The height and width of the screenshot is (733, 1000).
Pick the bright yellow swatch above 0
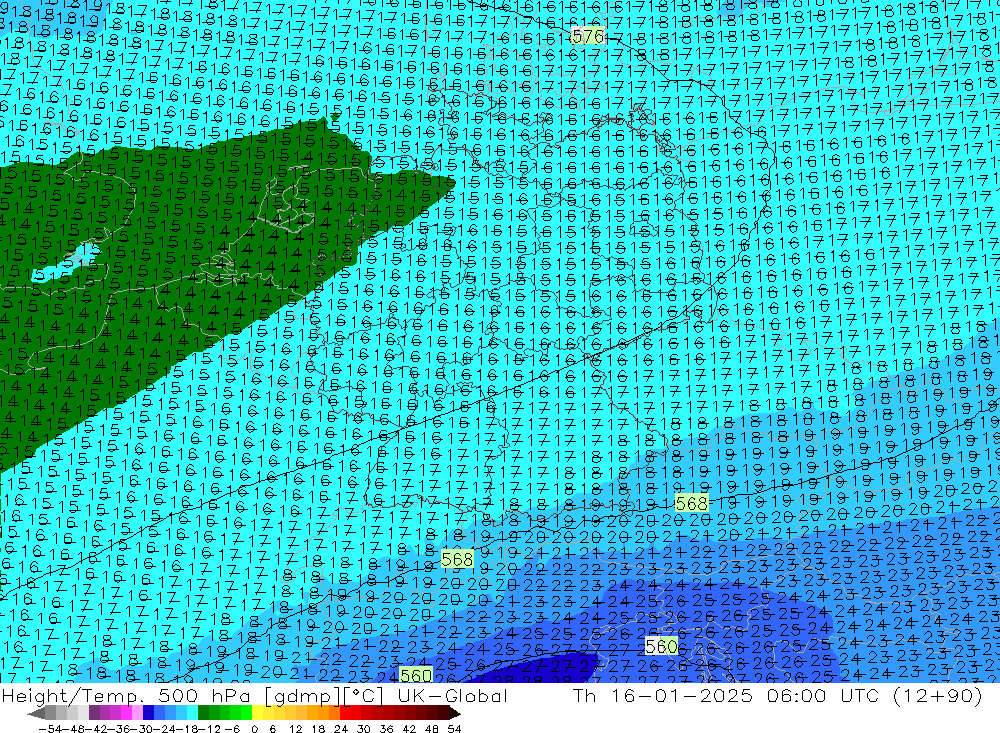click(x=258, y=713)
